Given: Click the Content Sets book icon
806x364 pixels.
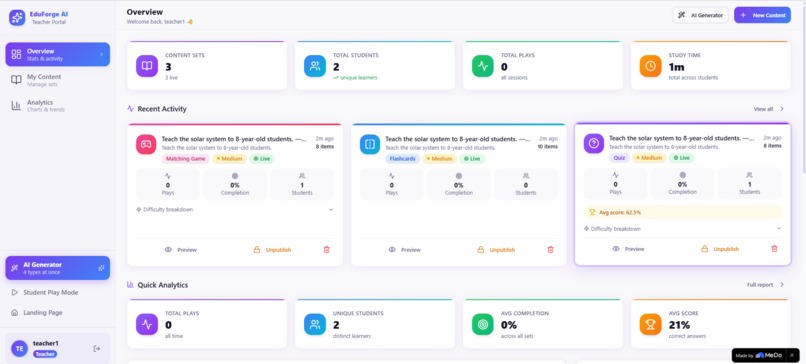Looking at the screenshot, I should pyautogui.click(x=147, y=66).
